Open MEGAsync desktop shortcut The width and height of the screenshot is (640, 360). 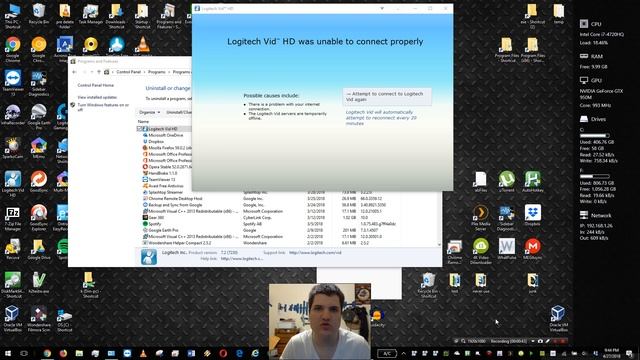[x=533, y=249]
